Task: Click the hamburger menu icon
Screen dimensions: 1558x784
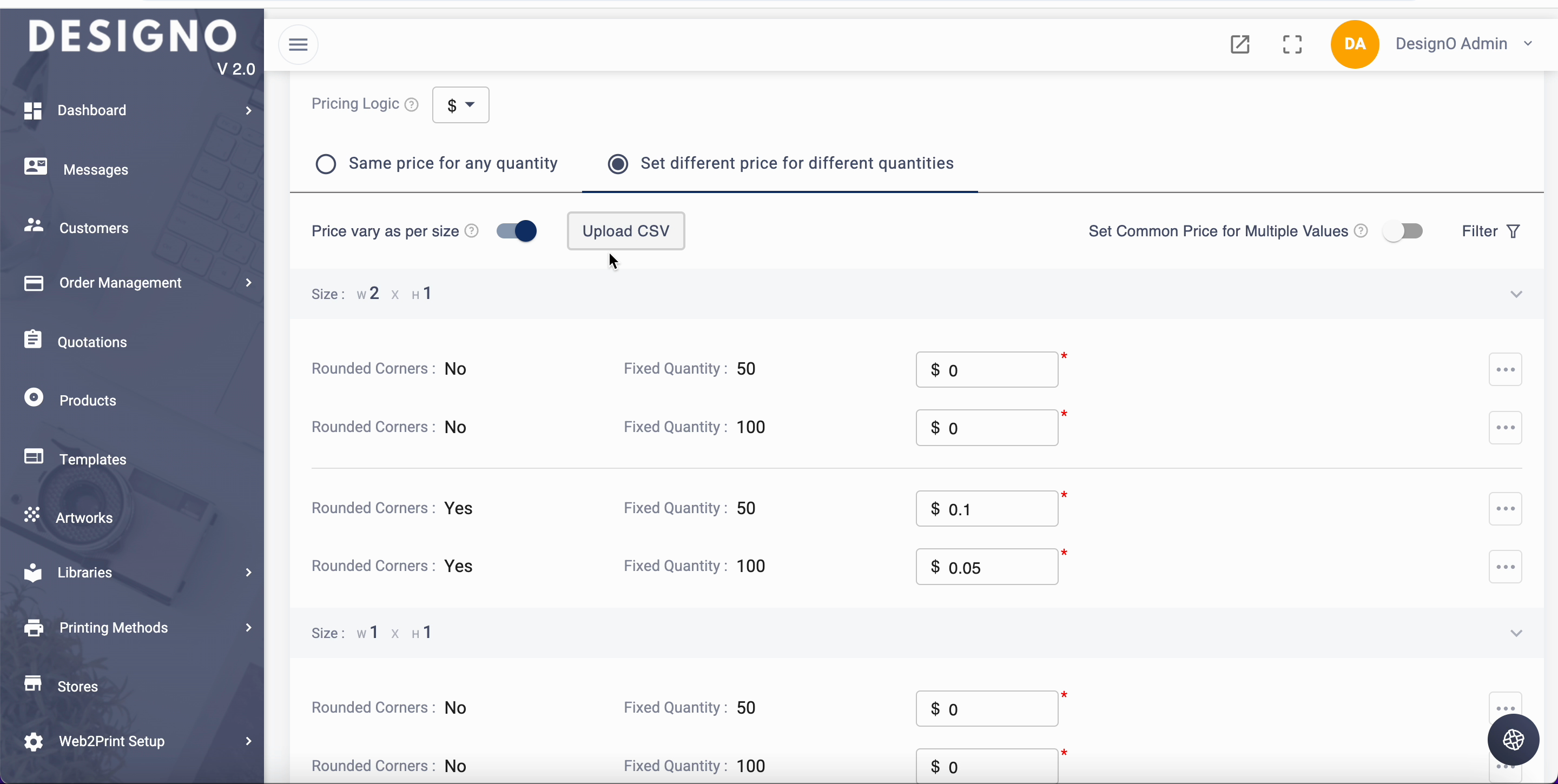Action: coord(298,44)
